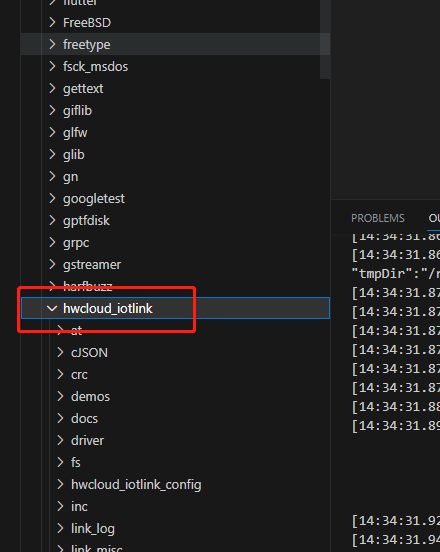The height and width of the screenshot is (552, 440).
Task: Click the "tmpDir" output log line
Action: (396, 274)
